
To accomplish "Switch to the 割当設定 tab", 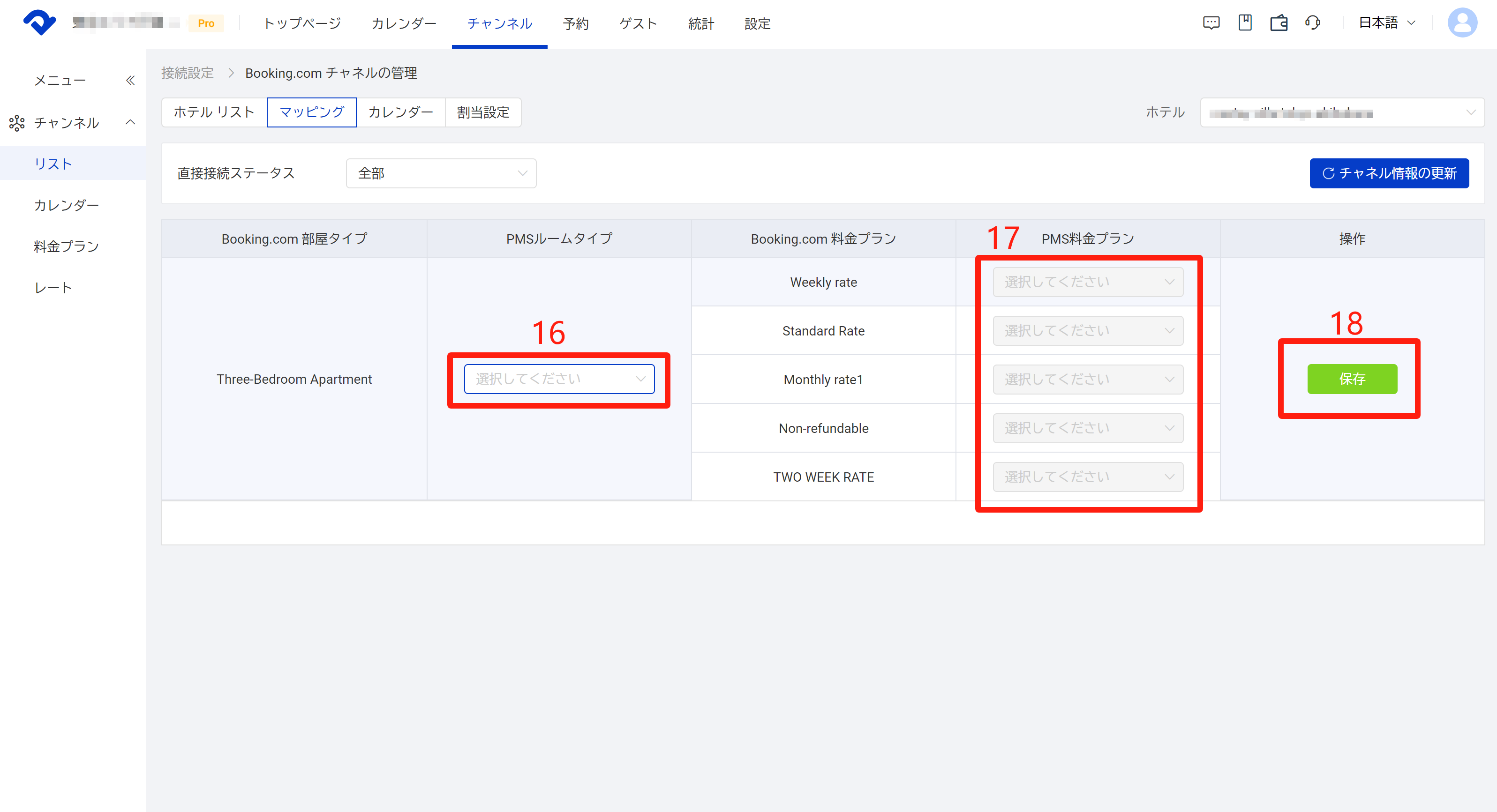I will coord(483,112).
